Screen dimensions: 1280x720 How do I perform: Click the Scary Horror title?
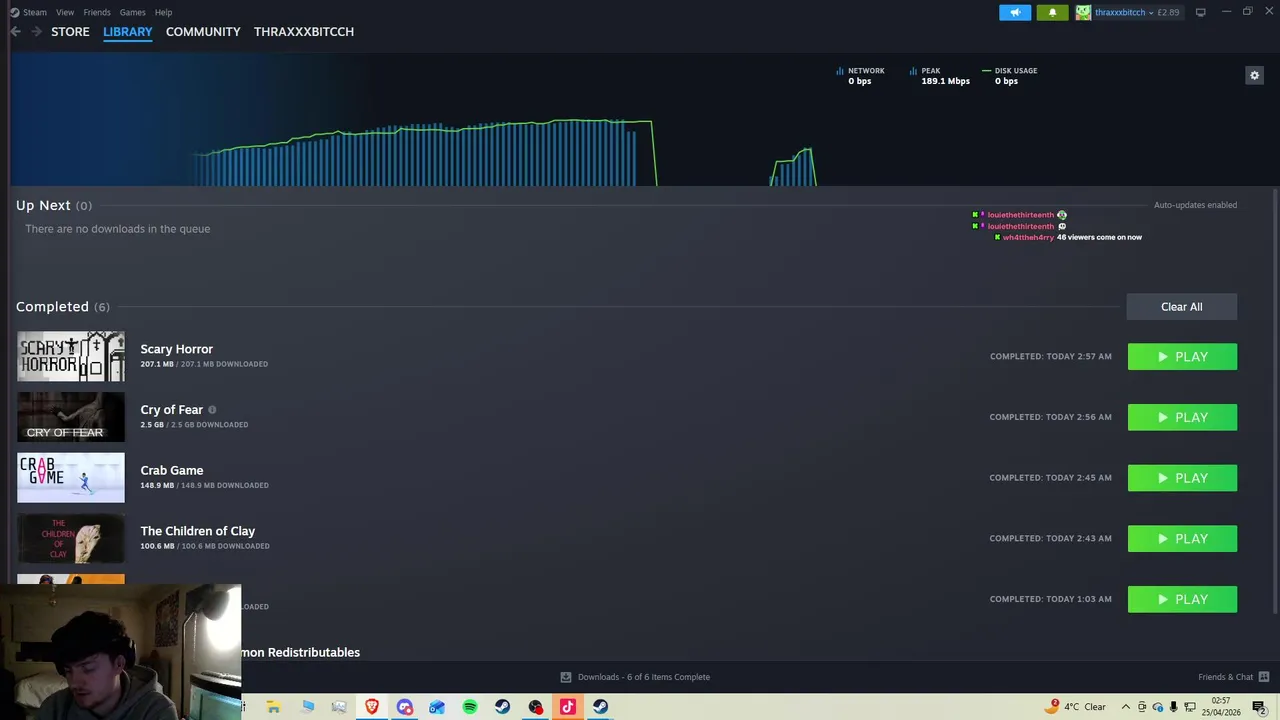(x=176, y=349)
